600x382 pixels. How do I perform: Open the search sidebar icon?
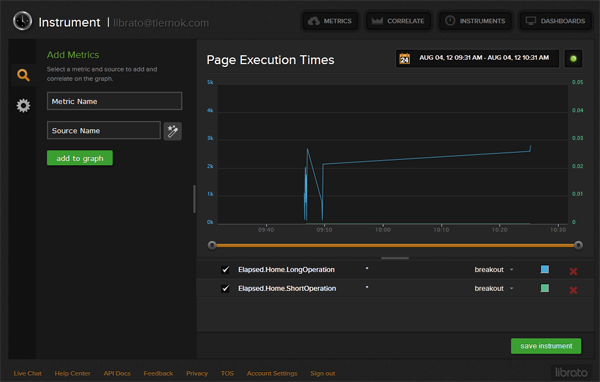point(23,75)
